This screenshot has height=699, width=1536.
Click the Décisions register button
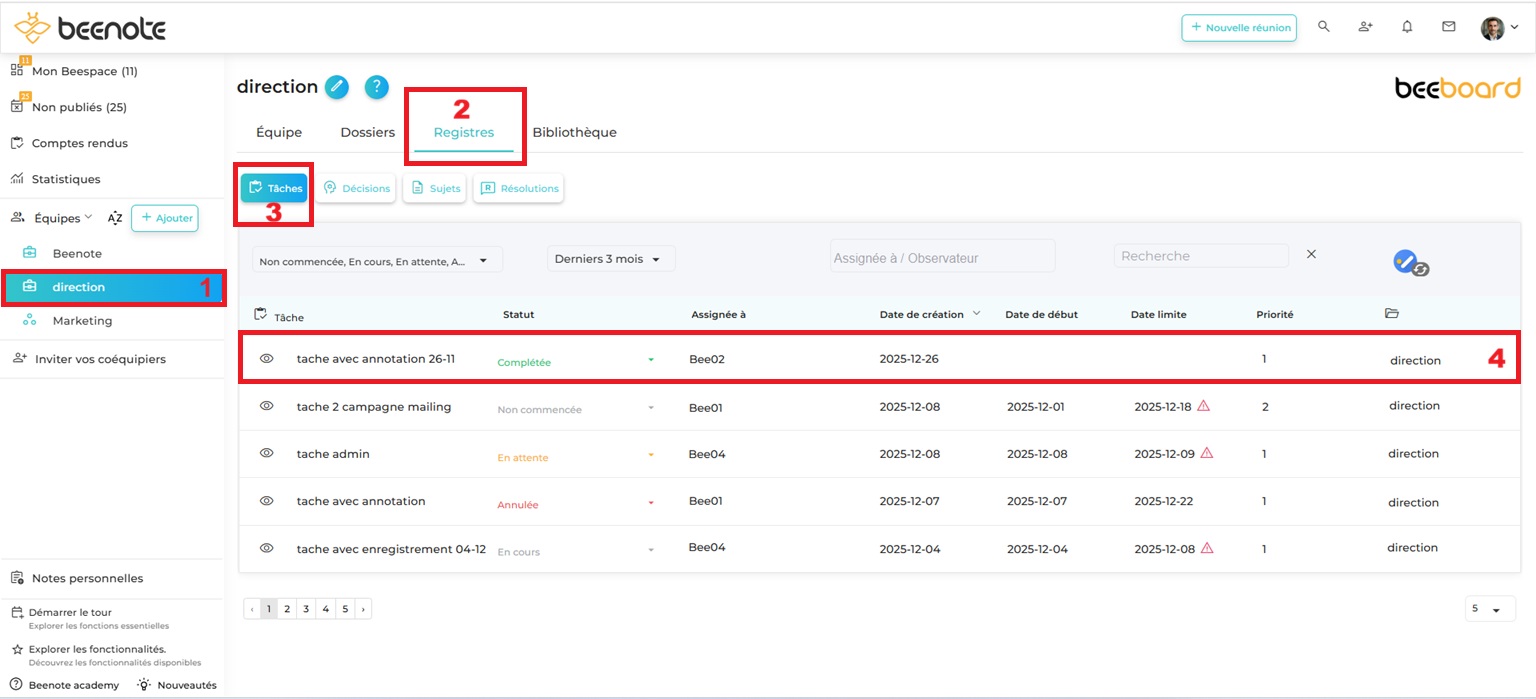coord(356,188)
